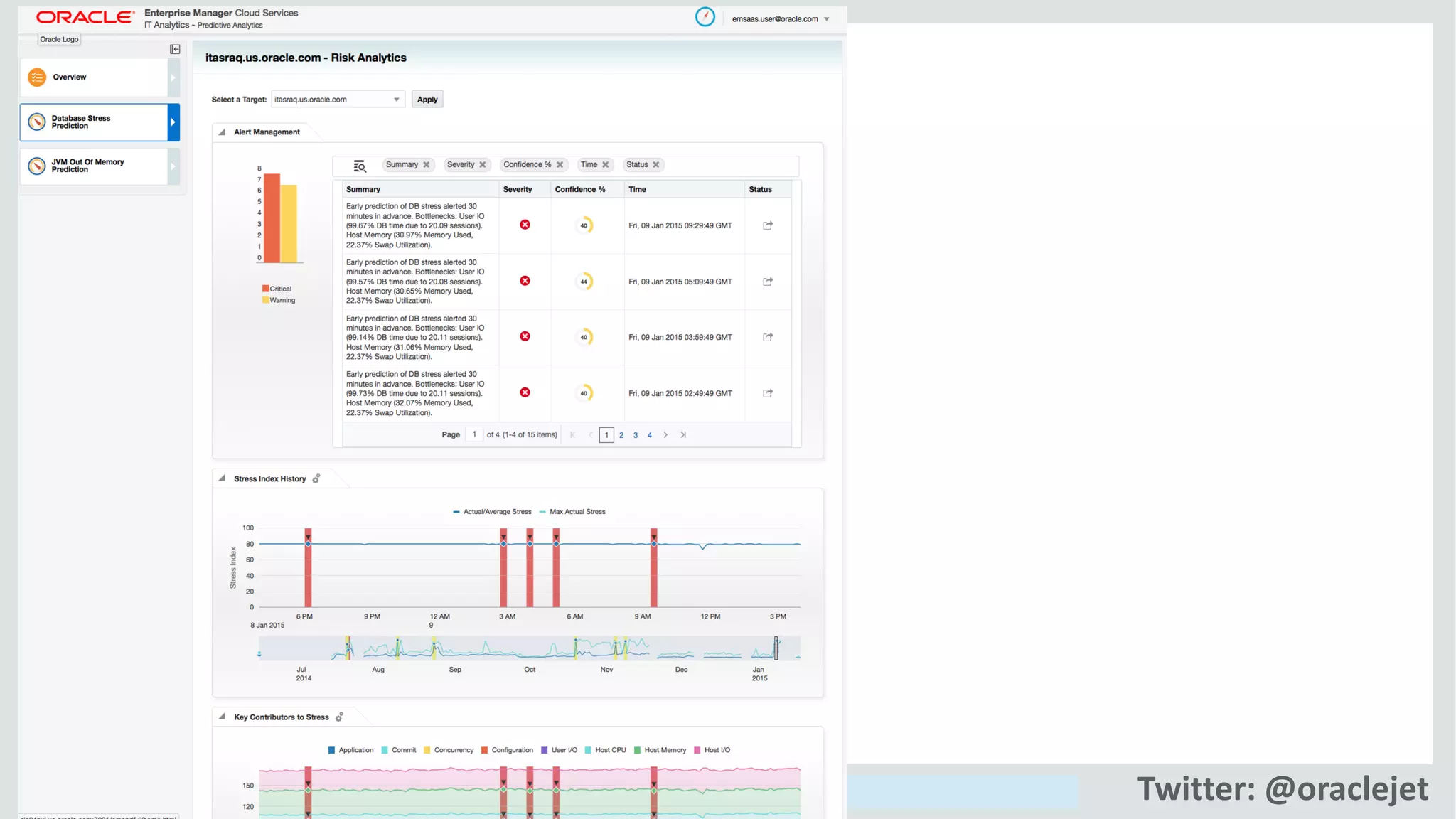The width and height of the screenshot is (1456, 819).
Task: Go to page 4 of alerts
Action: tap(650, 435)
